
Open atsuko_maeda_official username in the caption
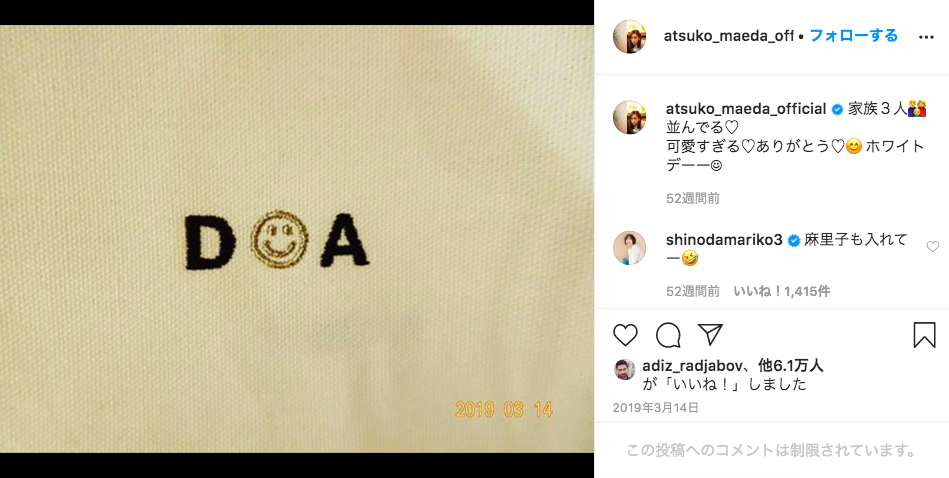746,110
